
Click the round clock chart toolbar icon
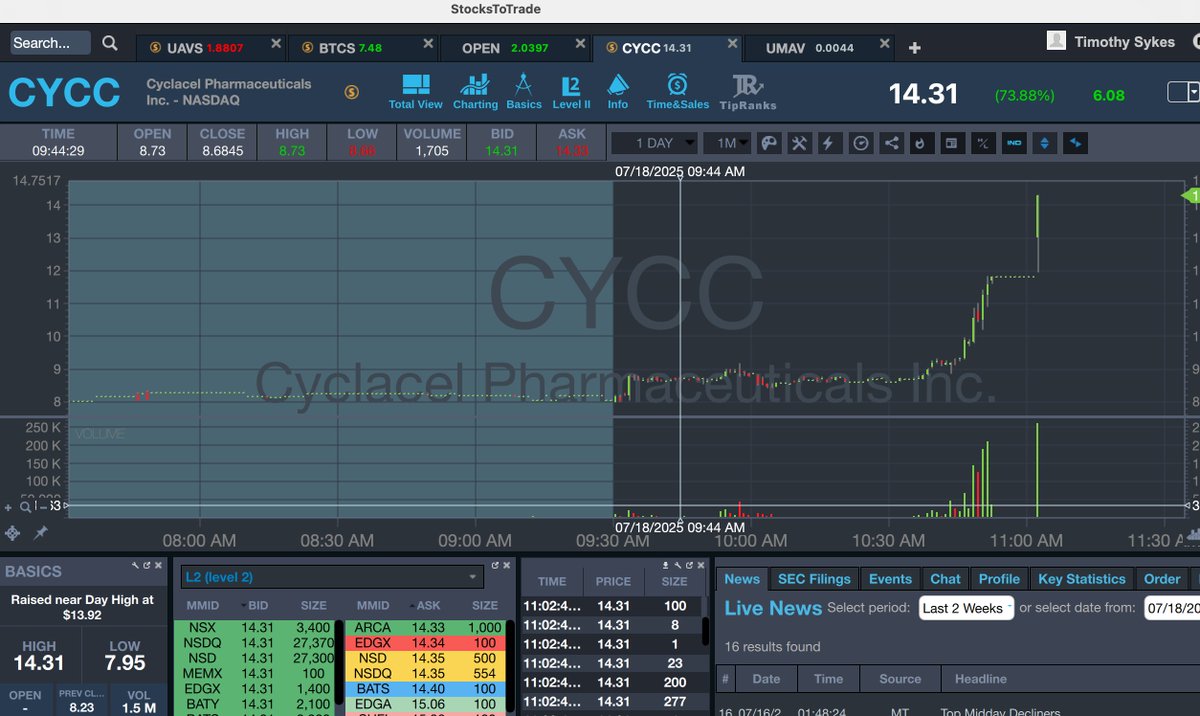pos(860,143)
